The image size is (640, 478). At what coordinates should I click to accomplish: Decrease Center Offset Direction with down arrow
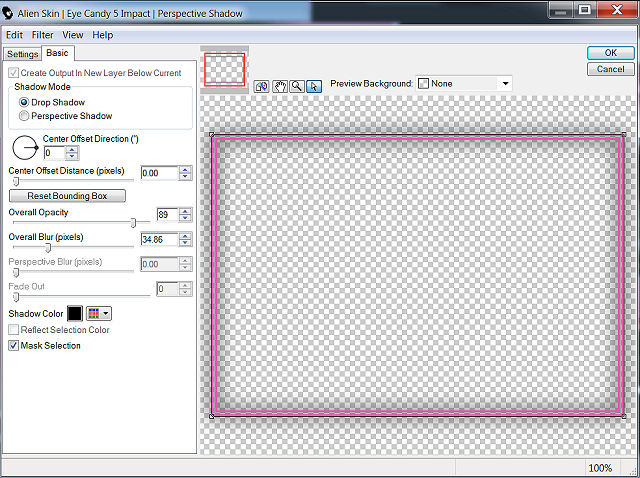[x=72, y=157]
